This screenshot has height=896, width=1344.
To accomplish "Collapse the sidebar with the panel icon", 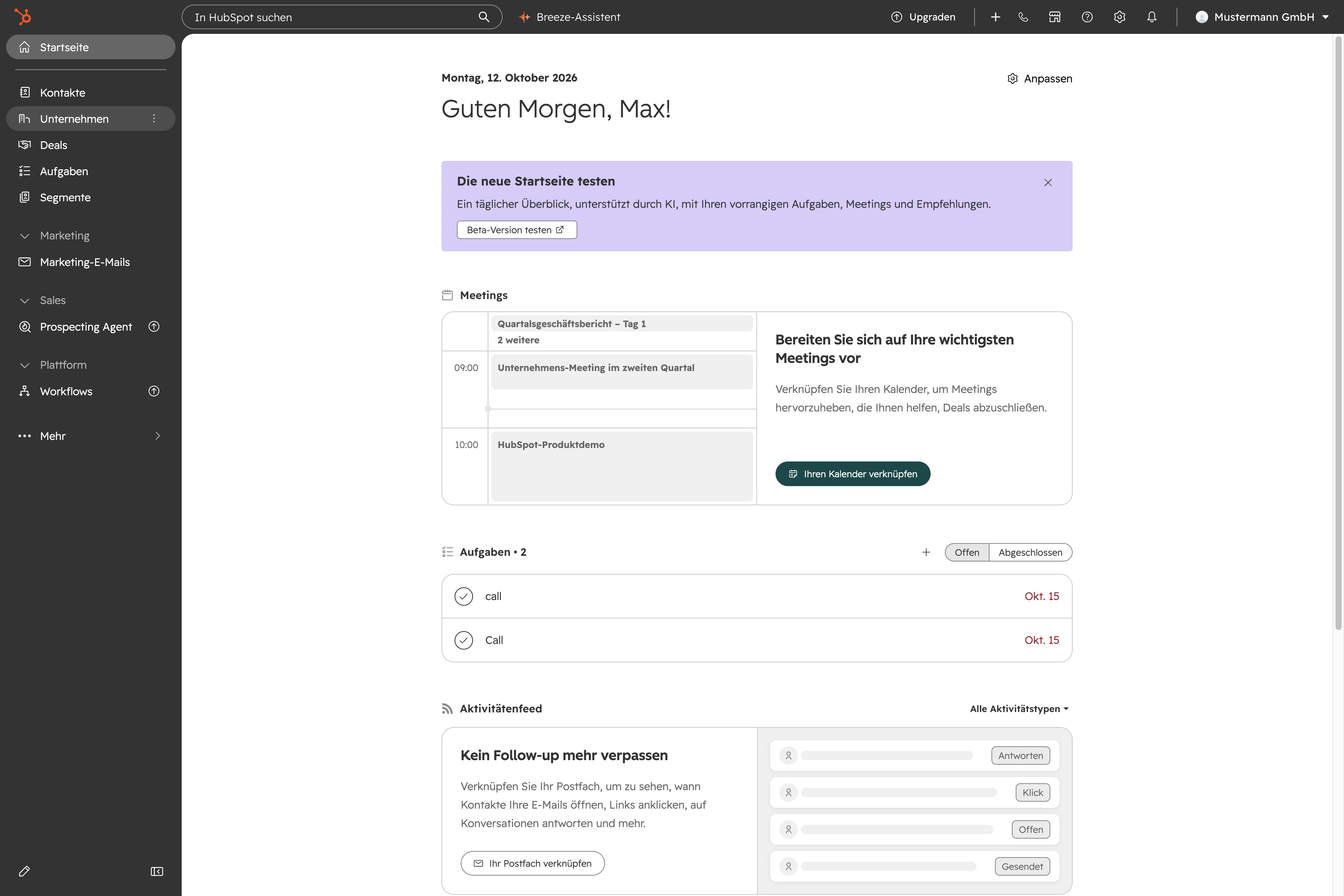I will [157, 871].
